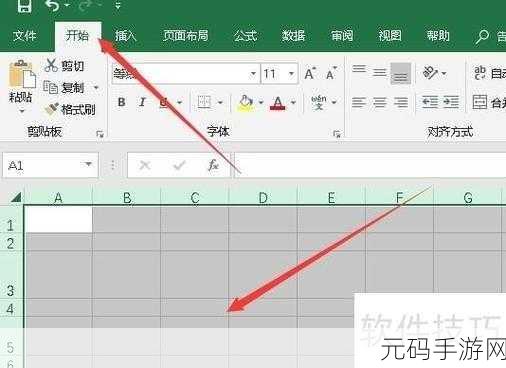
Task: Open the Fill Color dropdown arrow
Action: 261,102
